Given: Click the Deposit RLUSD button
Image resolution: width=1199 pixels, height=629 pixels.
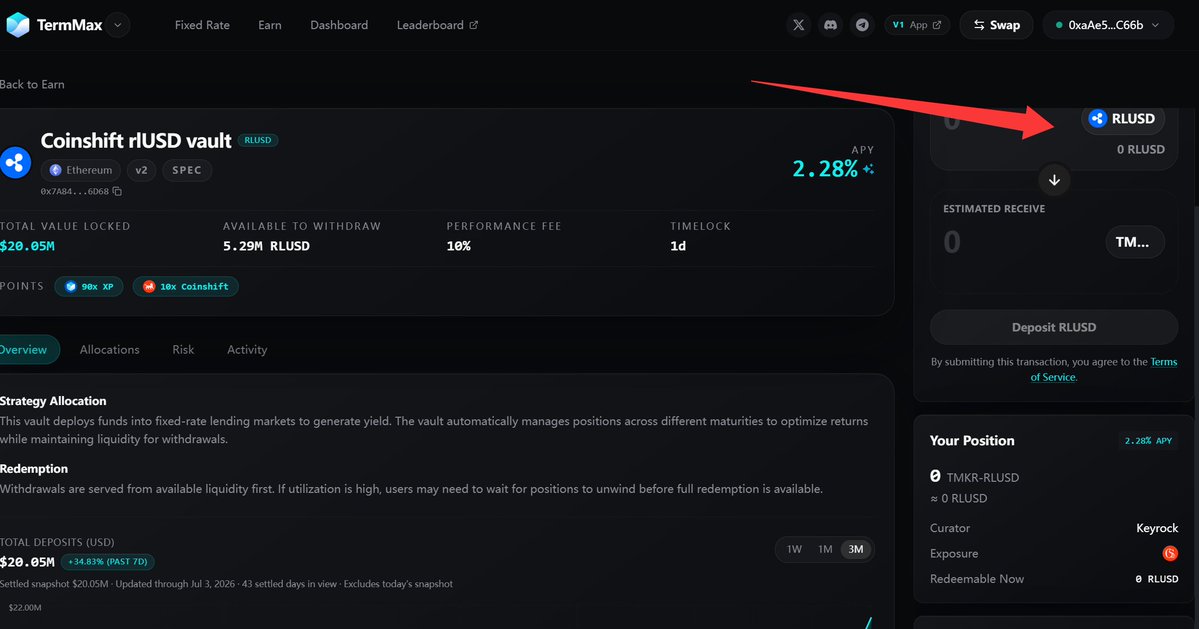Looking at the screenshot, I should 1054,327.
